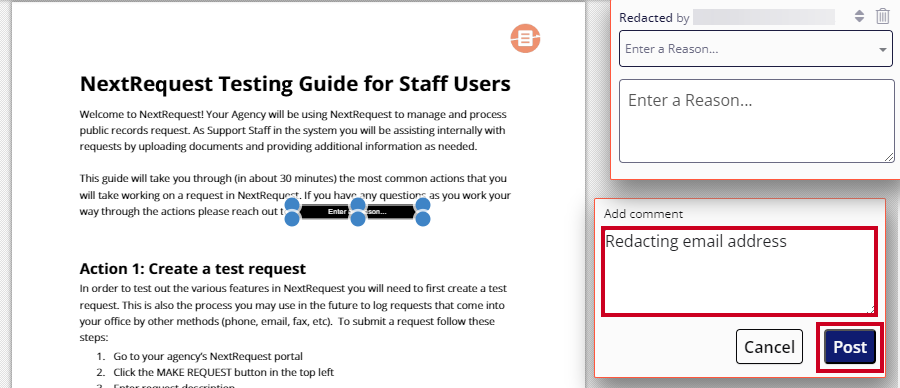The image size is (900, 388).
Task: Click the 'Go to your agency's NextRequest portal' step
Action: (208, 356)
